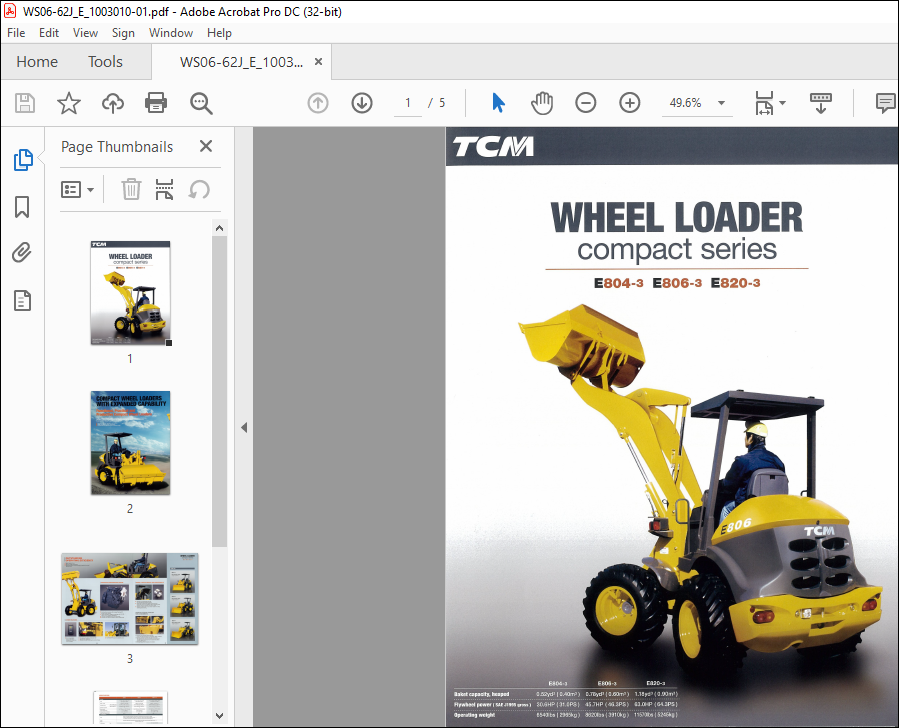Image resolution: width=899 pixels, height=728 pixels.
Task: Open the View menu
Action: tap(85, 33)
